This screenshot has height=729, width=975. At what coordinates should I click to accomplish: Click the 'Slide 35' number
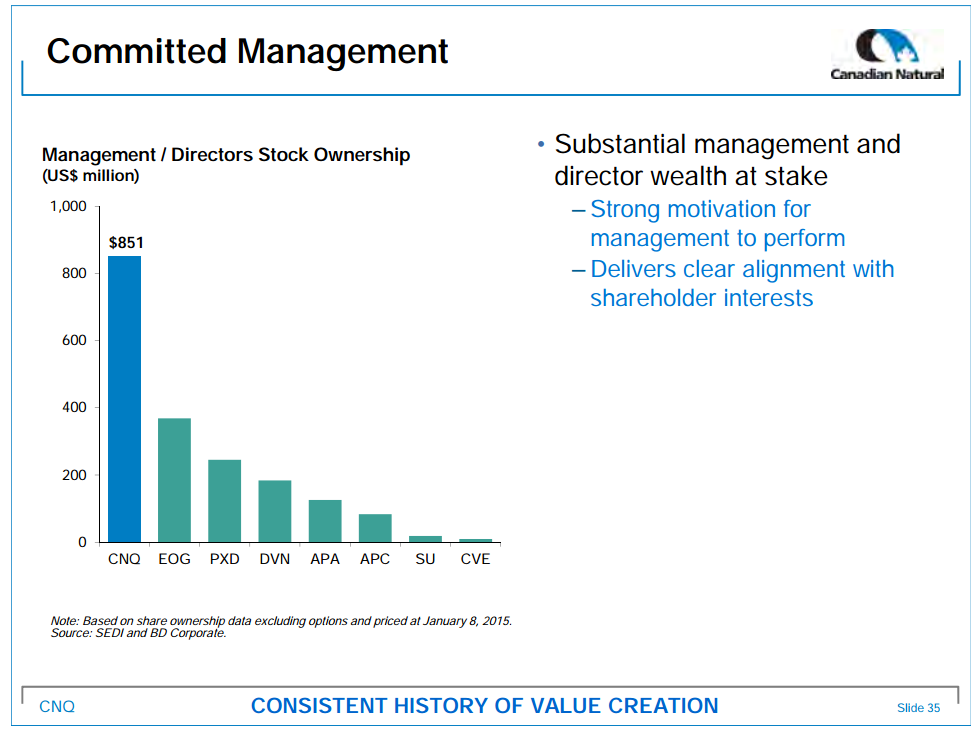[x=918, y=708]
